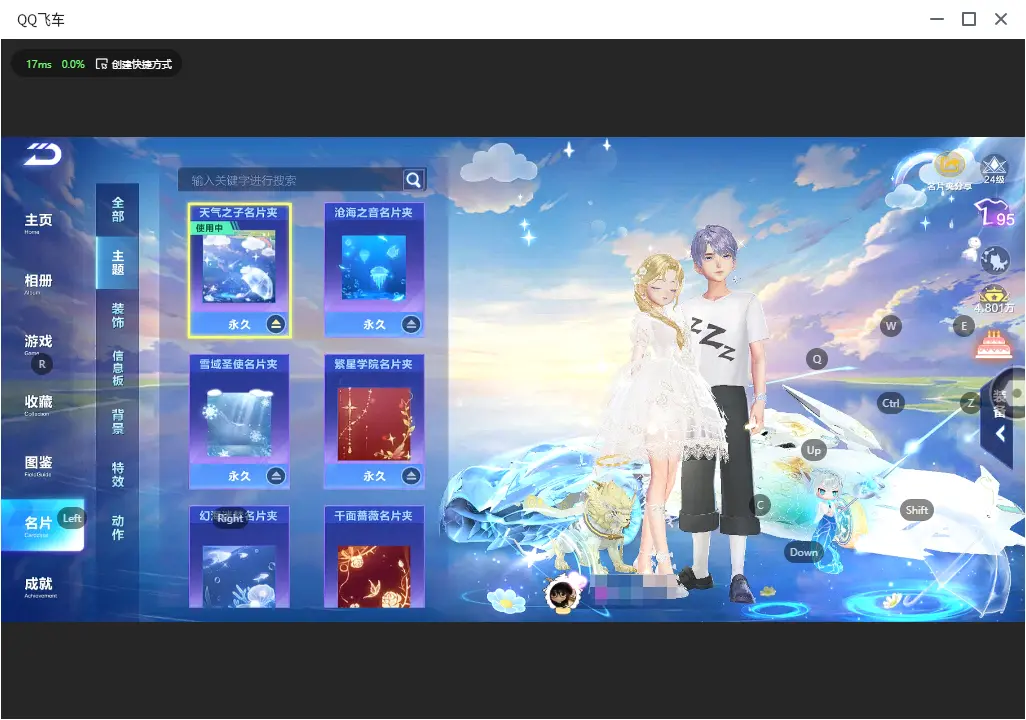The width and height of the screenshot is (1026, 720).
Task: Open 收藏 Collection section
Action: (38, 405)
